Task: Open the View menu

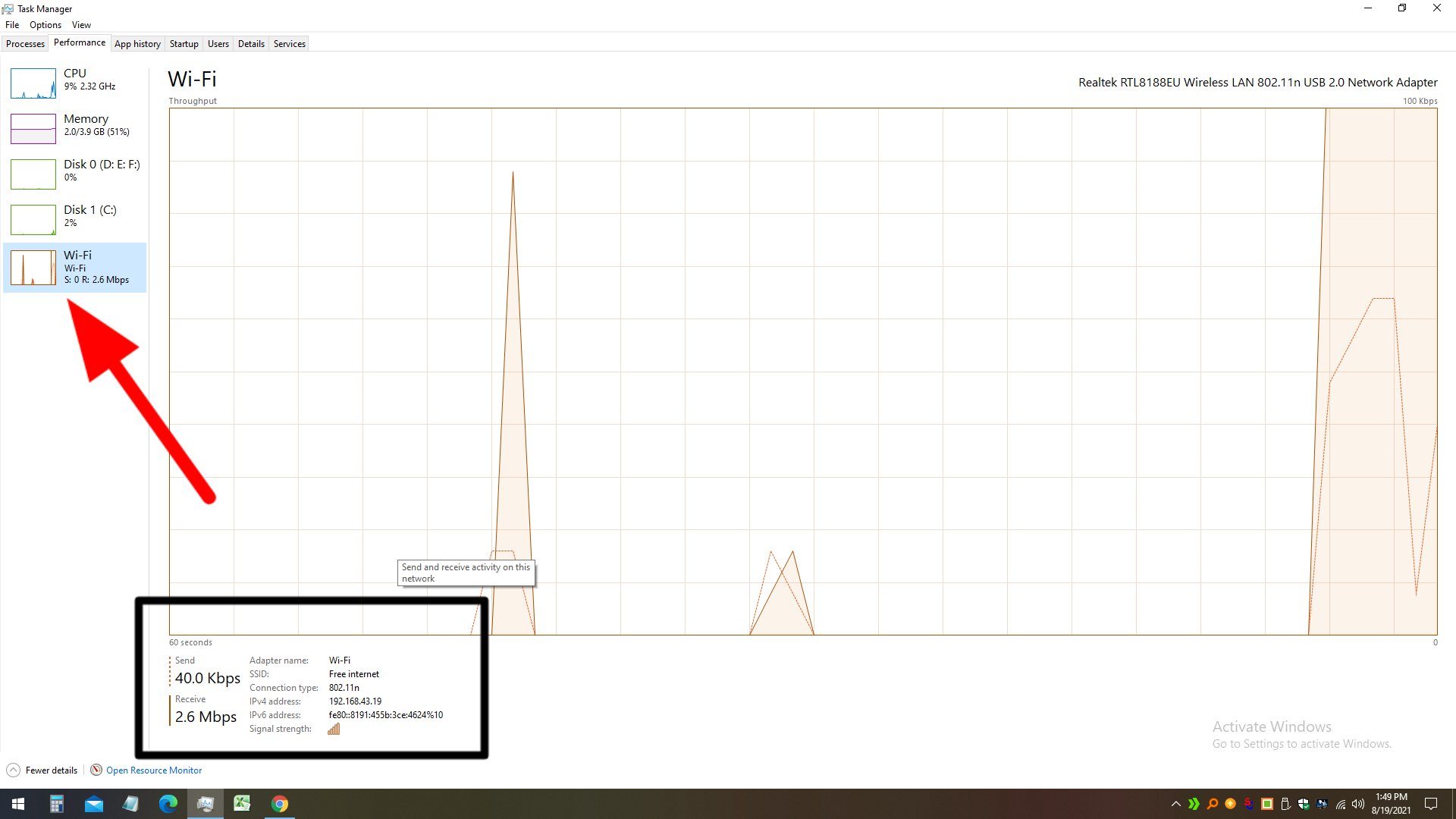Action: [x=80, y=24]
